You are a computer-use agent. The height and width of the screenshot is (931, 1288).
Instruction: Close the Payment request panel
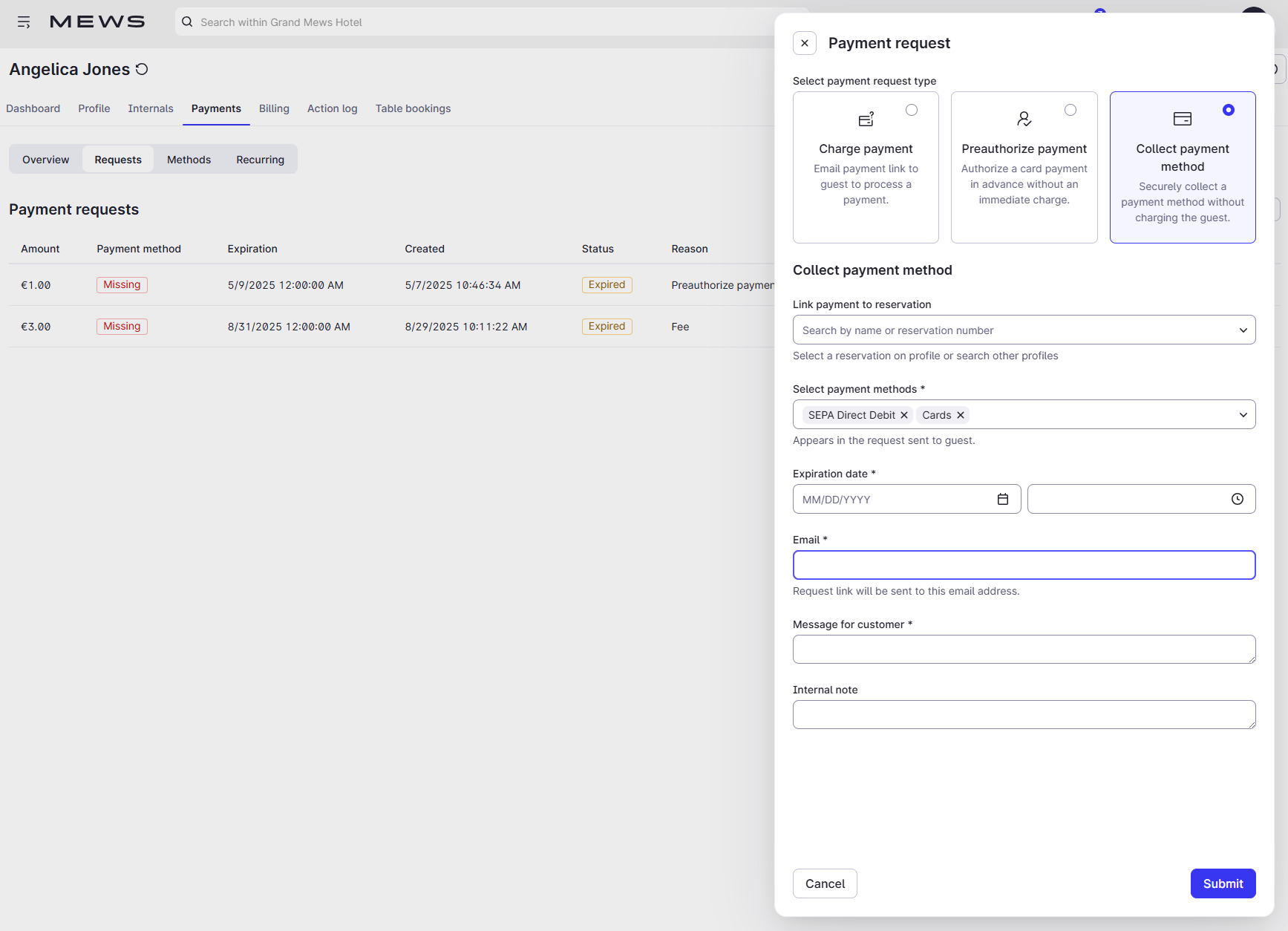[805, 43]
